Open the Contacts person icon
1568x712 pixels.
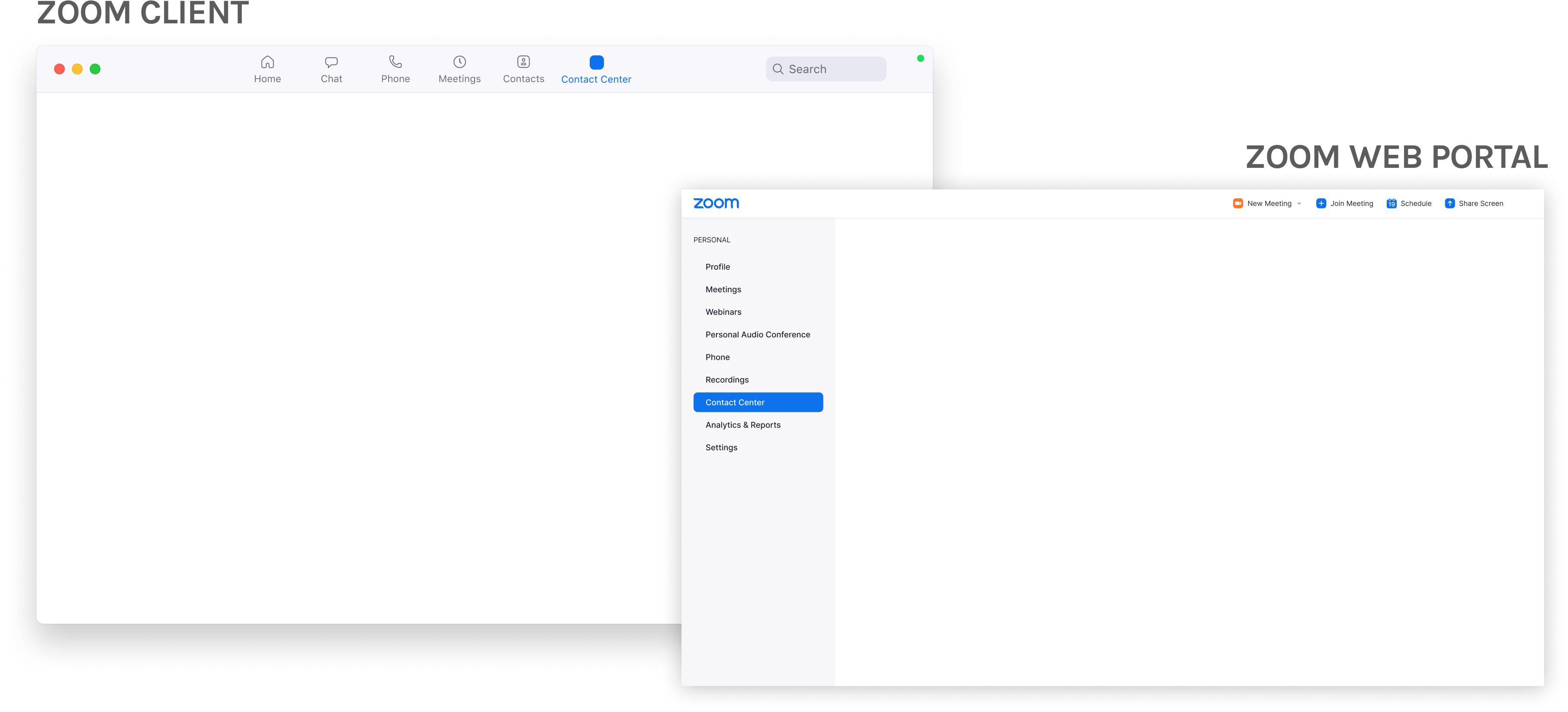tap(524, 61)
